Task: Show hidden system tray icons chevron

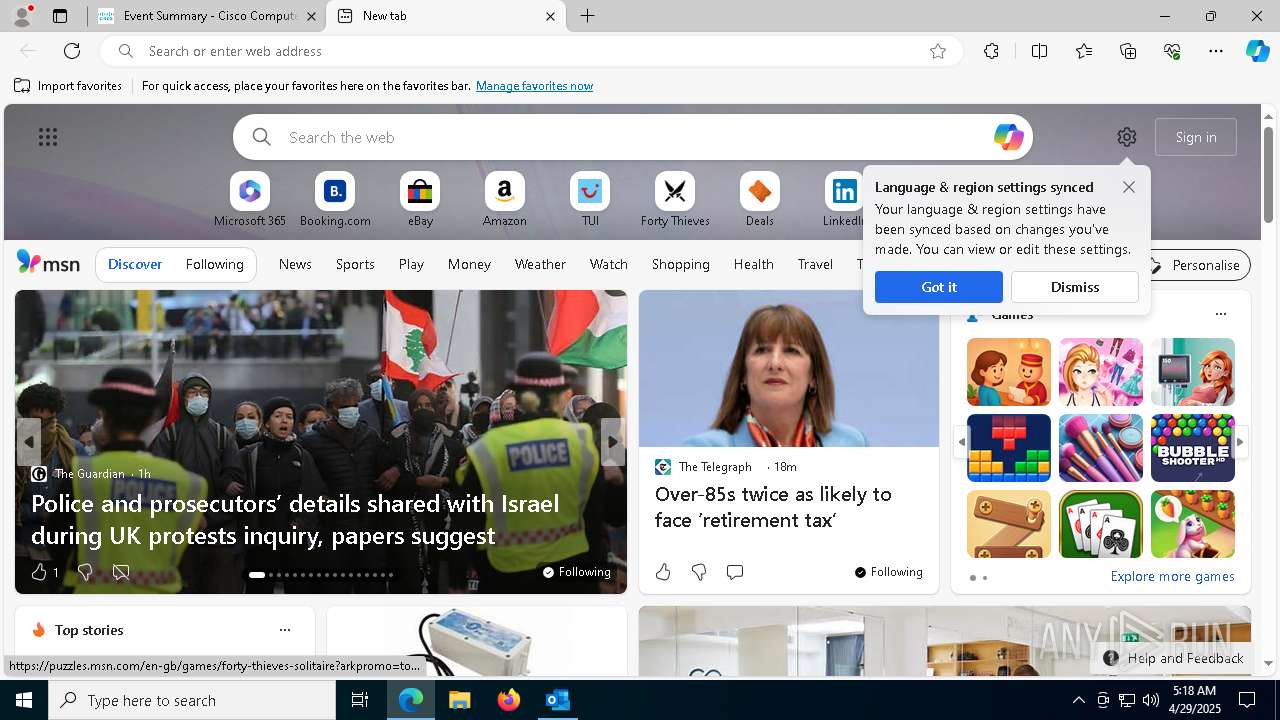Action: pyautogui.click(x=1078, y=700)
